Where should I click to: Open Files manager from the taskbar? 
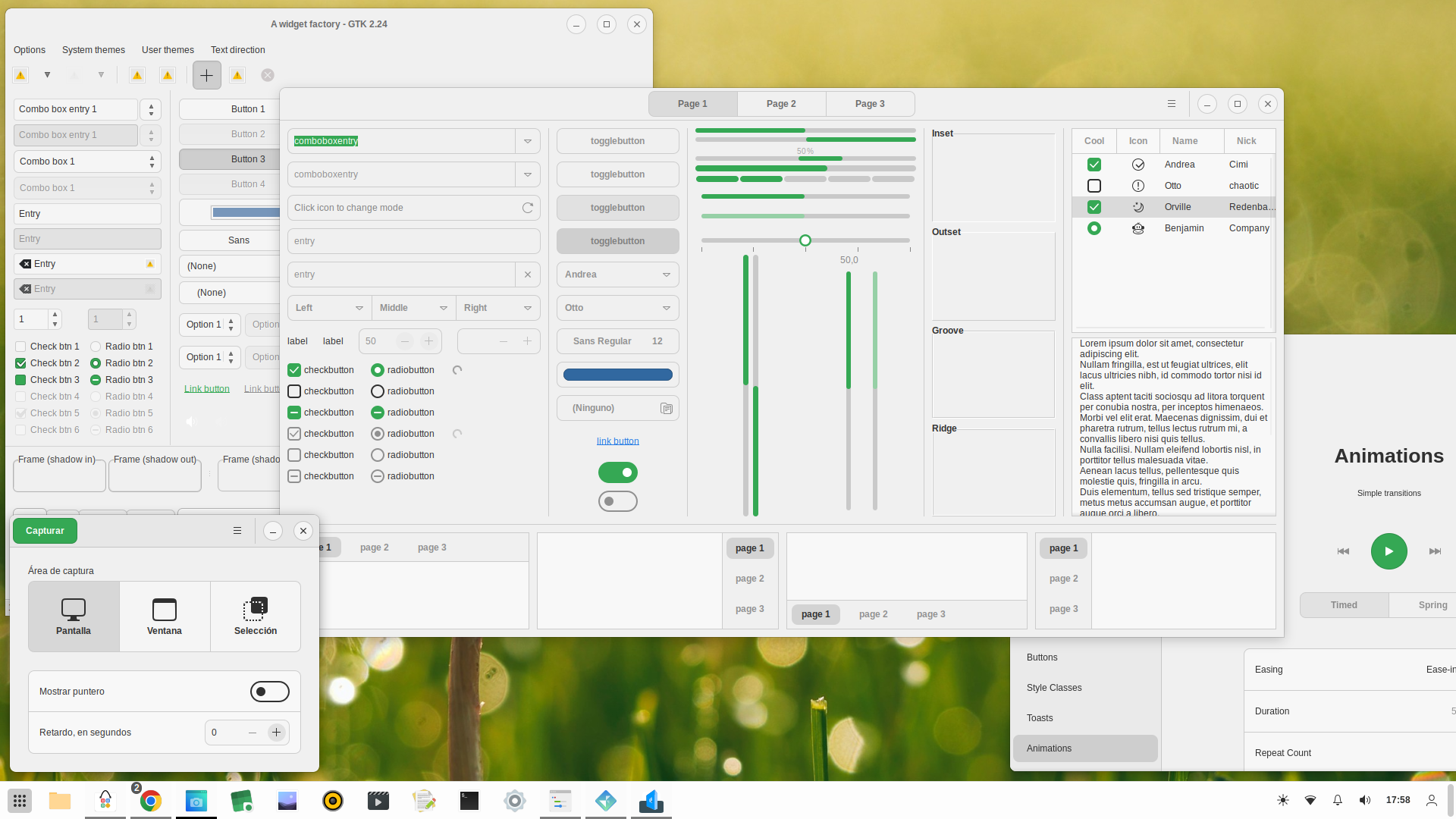(x=60, y=800)
